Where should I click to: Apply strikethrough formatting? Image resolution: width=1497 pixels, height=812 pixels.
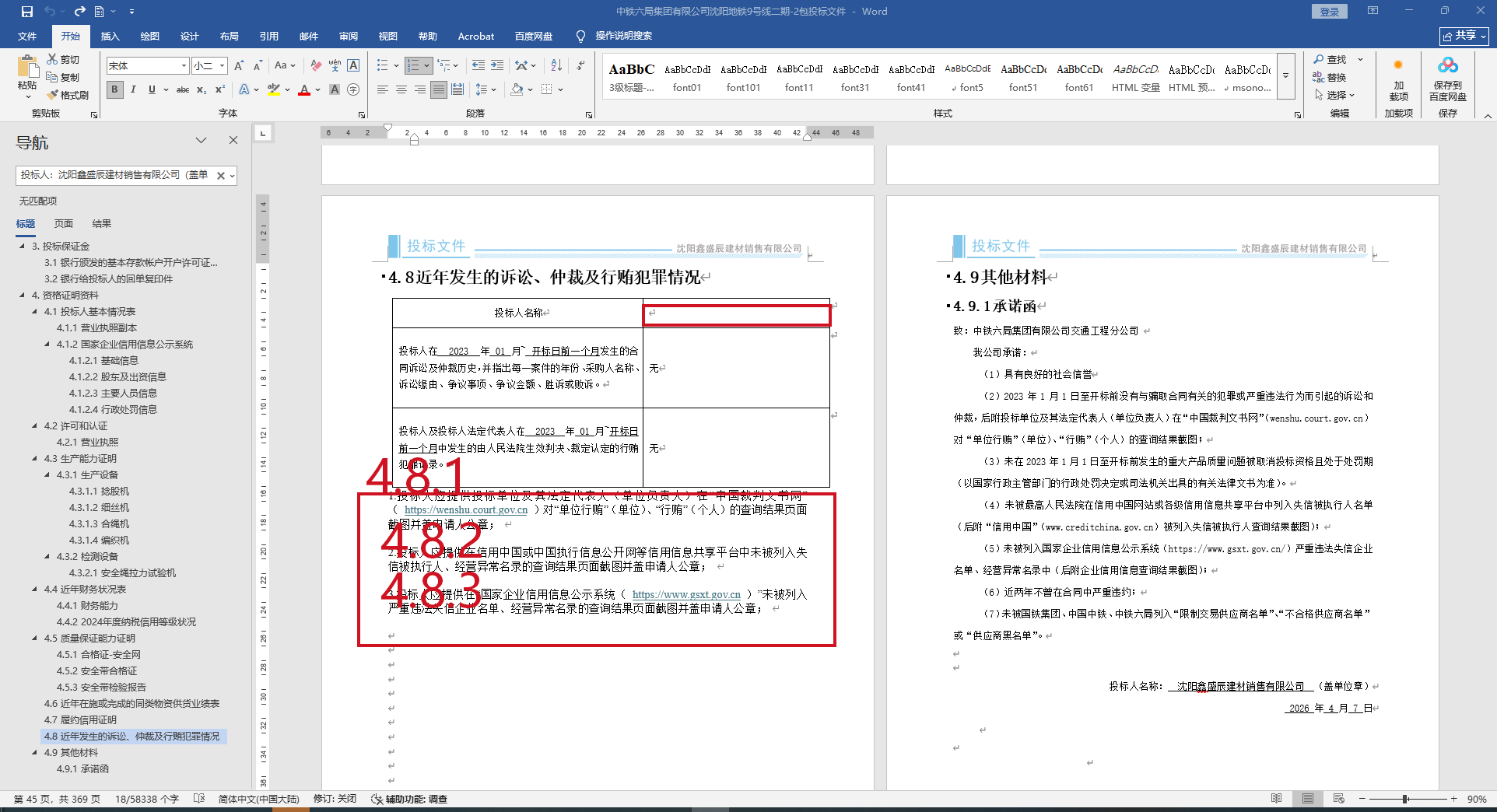(x=183, y=89)
